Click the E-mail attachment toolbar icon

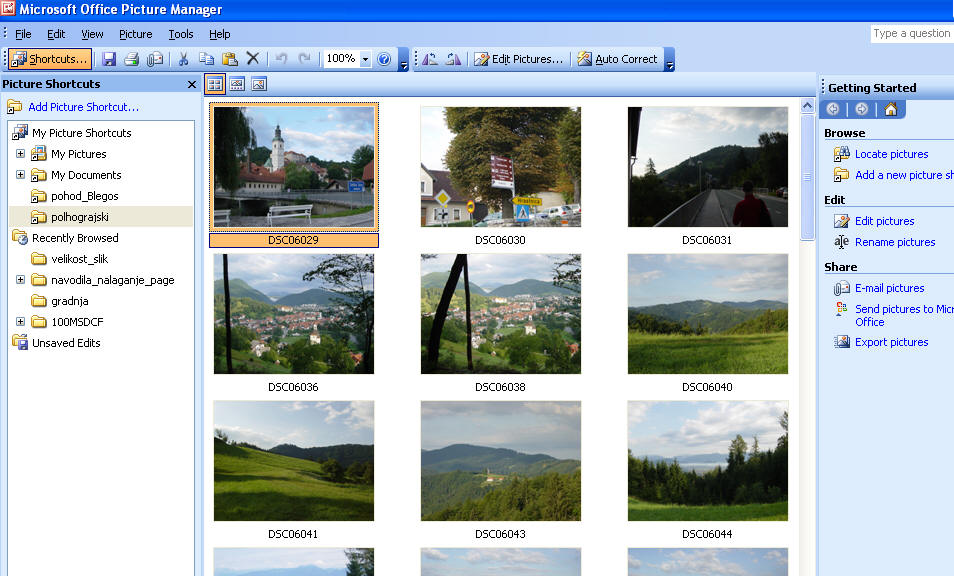pyautogui.click(x=155, y=59)
